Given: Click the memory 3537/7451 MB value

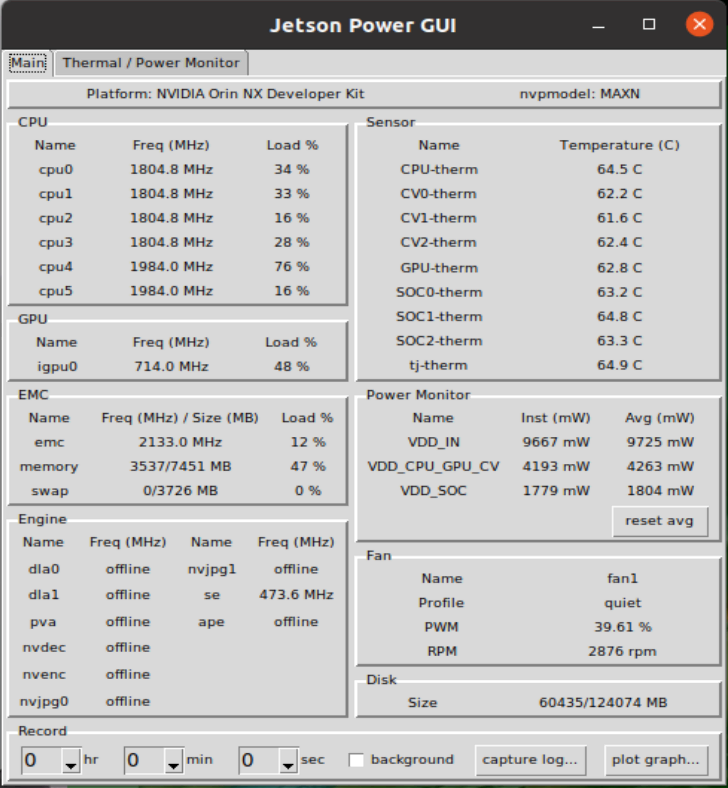Looking at the screenshot, I should pos(180,466).
